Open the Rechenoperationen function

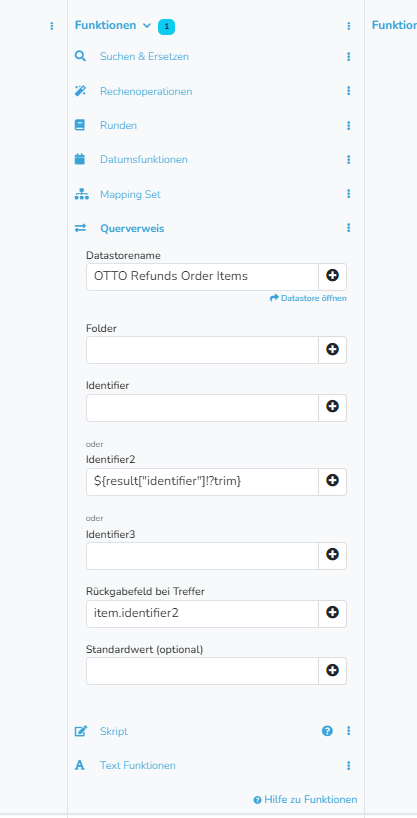click(x=146, y=91)
